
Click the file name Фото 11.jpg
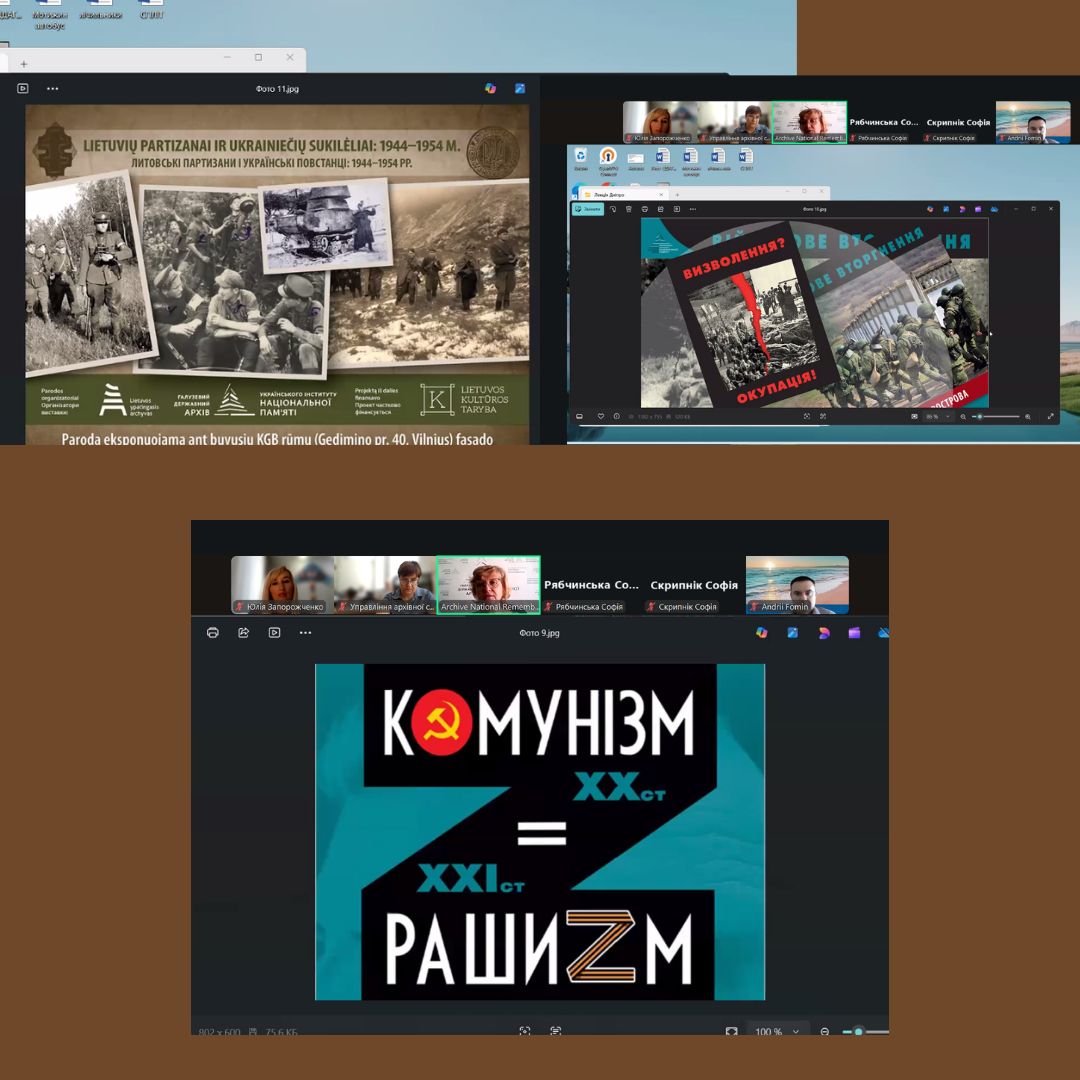278,89
